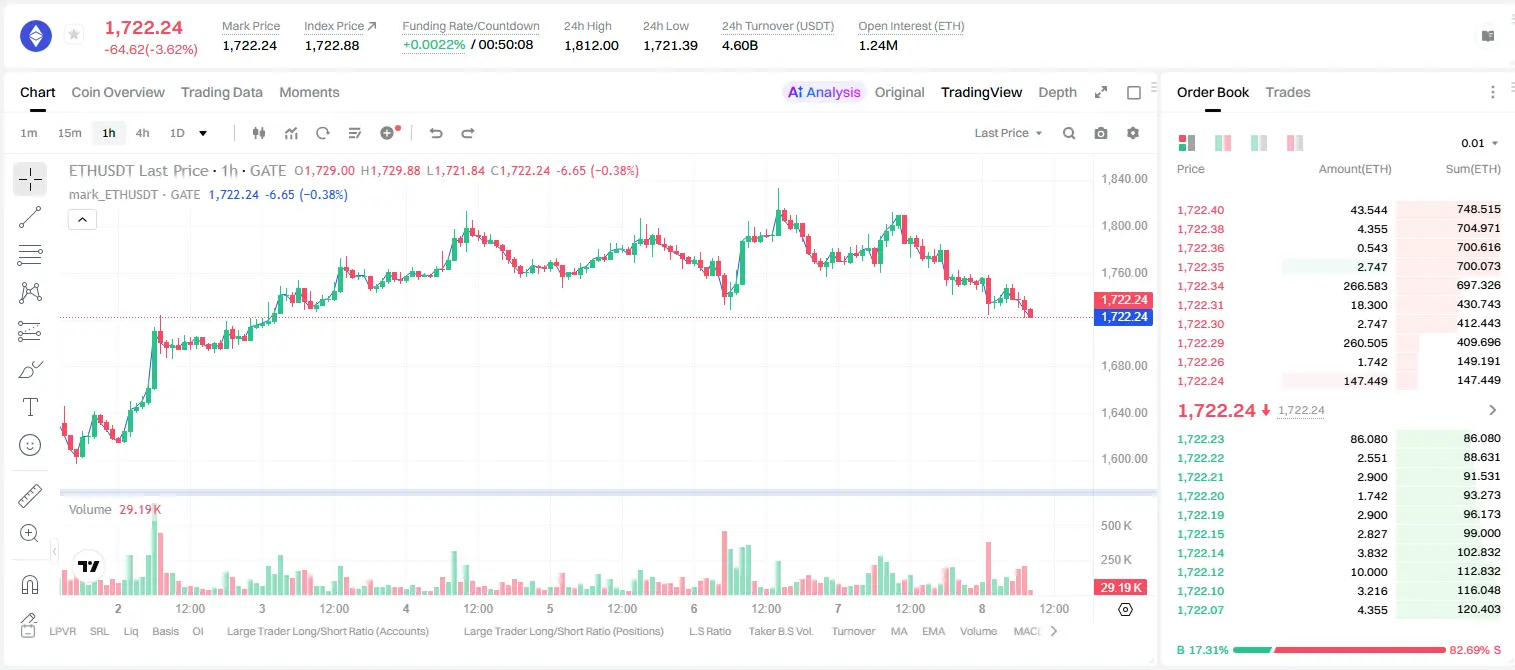Switch chart to Depth view

coord(1057,92)
